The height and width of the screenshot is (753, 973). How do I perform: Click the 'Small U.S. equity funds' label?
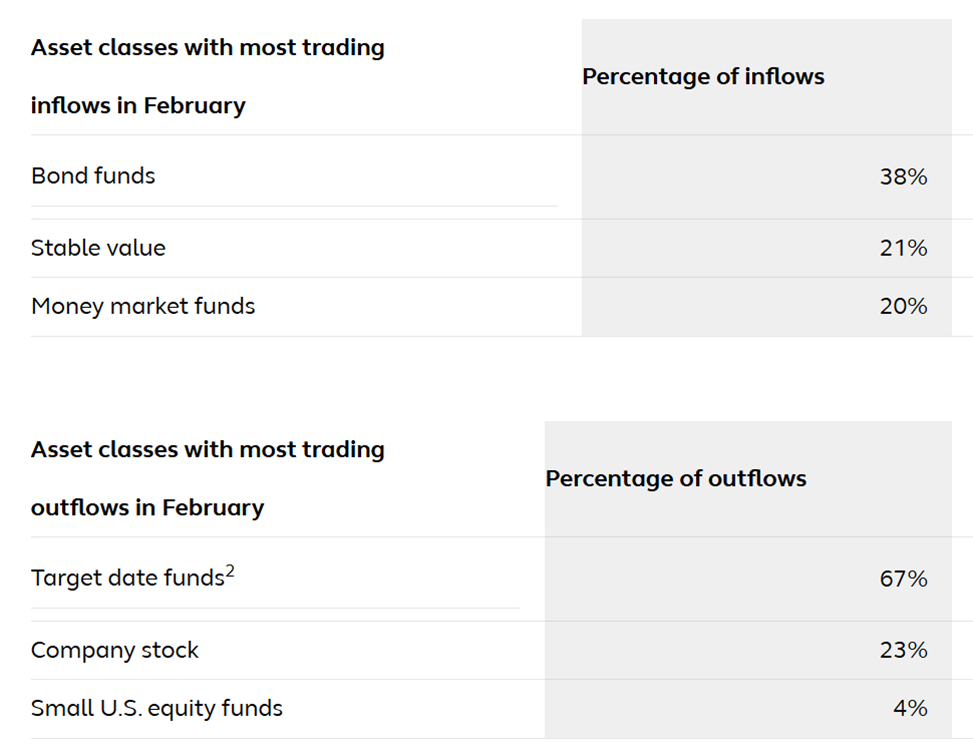pos(156,708)
